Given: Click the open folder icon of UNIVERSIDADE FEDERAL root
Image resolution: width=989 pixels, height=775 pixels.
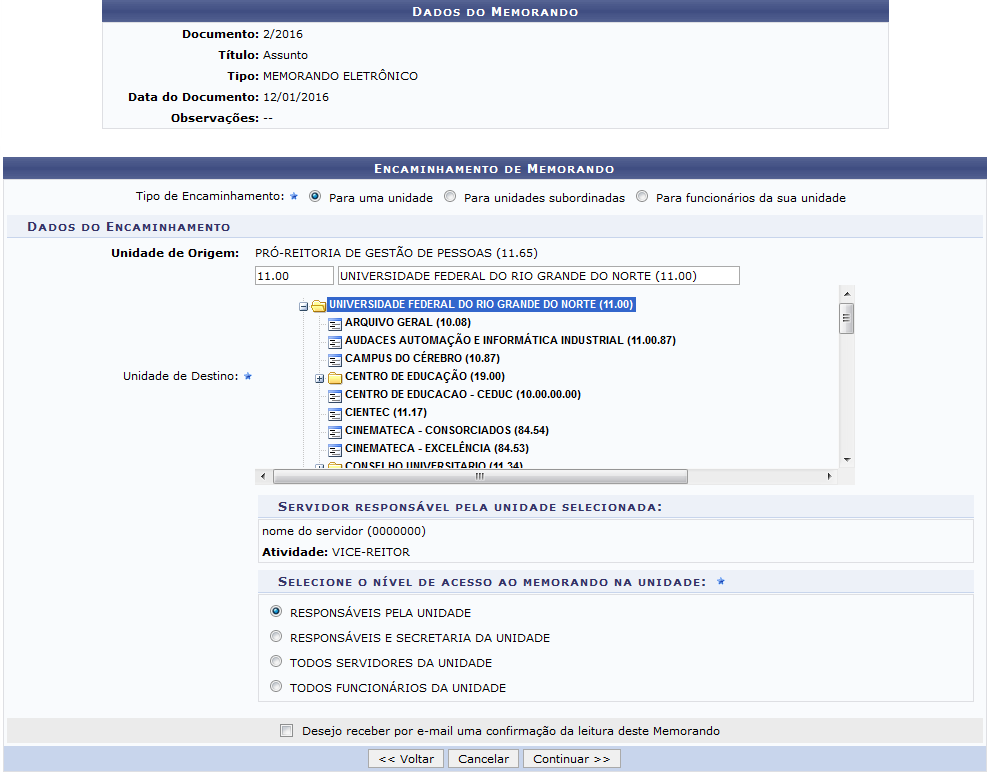Looking at the screenshot, I should tap(319, 306).
